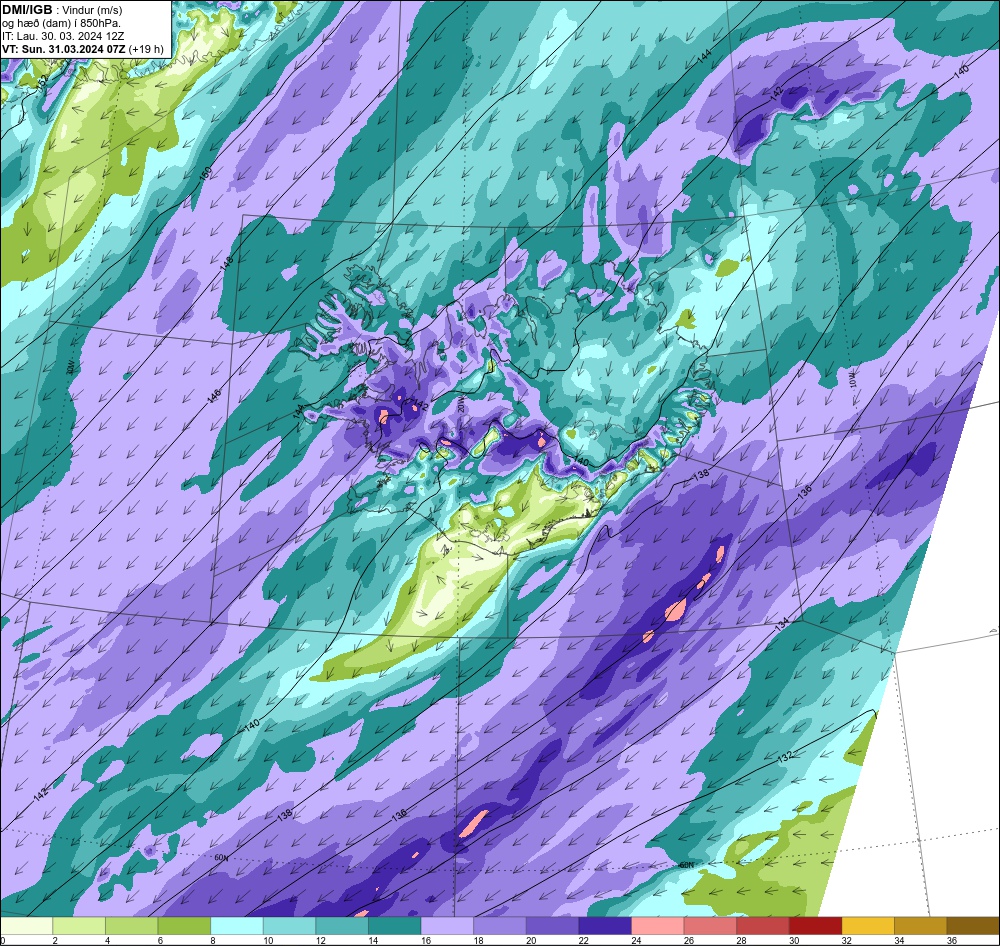Click the '134' contour label on the map
The image size is (1000, 946).
coord(782,625)
